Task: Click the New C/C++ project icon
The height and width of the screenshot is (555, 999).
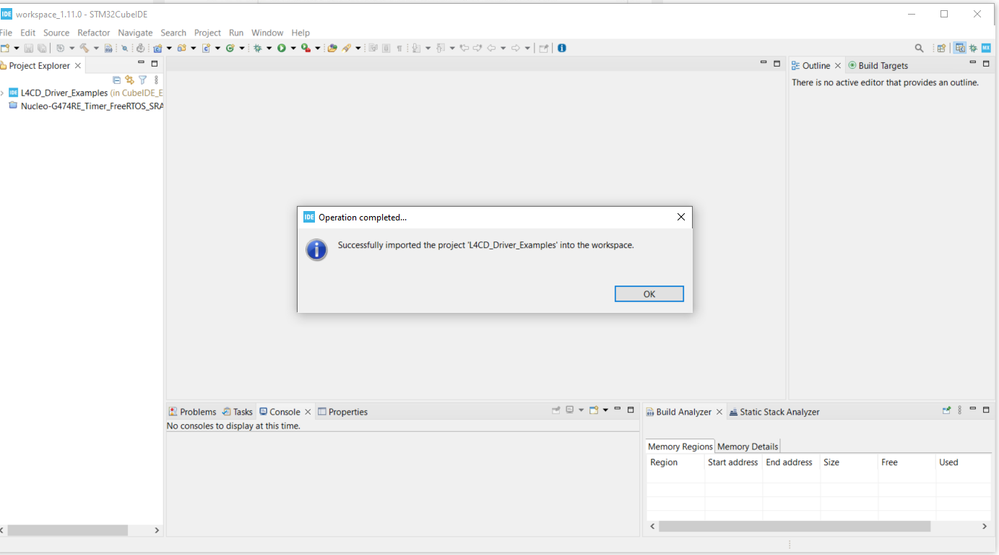Action: click(x=157, y=48)
